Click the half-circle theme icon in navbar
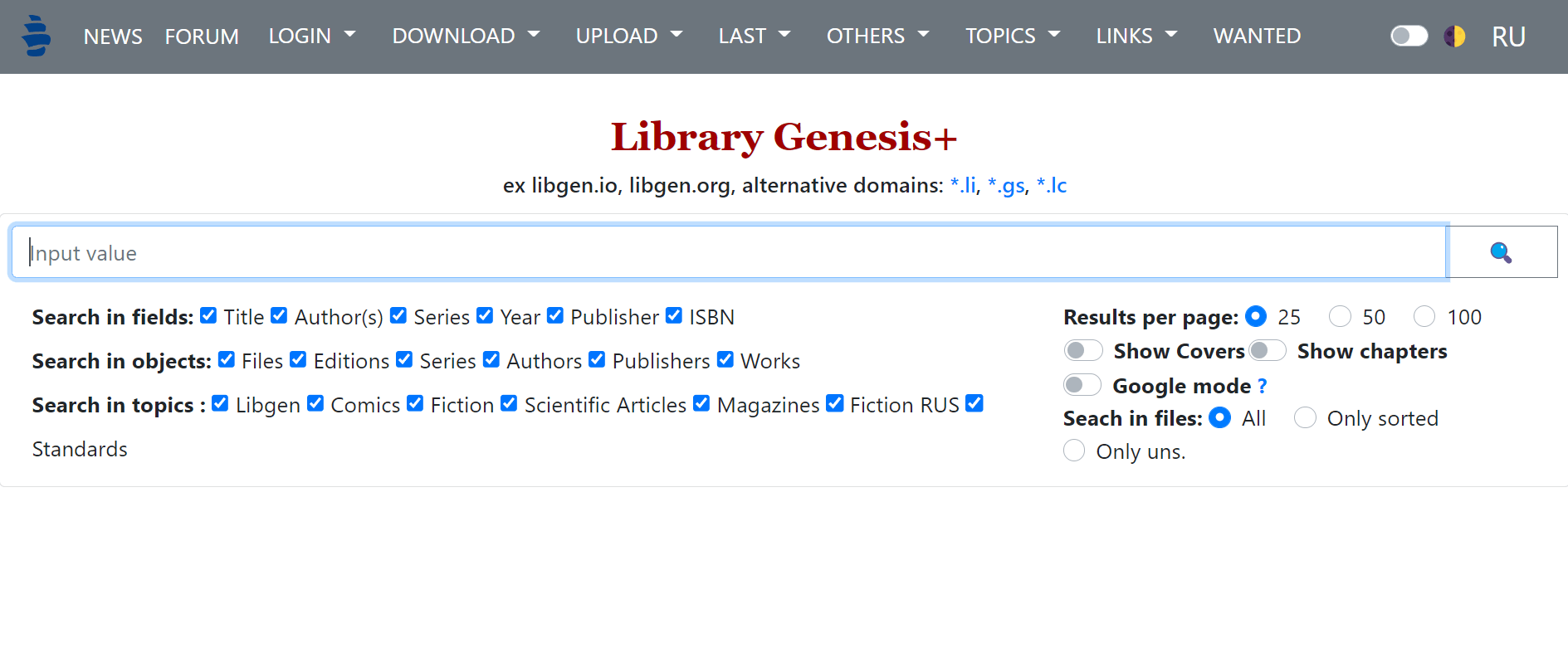 click(1454, 36)
